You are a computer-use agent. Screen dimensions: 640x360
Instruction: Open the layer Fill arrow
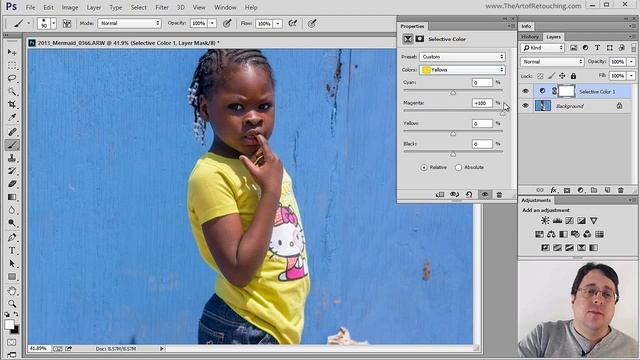click(631, 76)
